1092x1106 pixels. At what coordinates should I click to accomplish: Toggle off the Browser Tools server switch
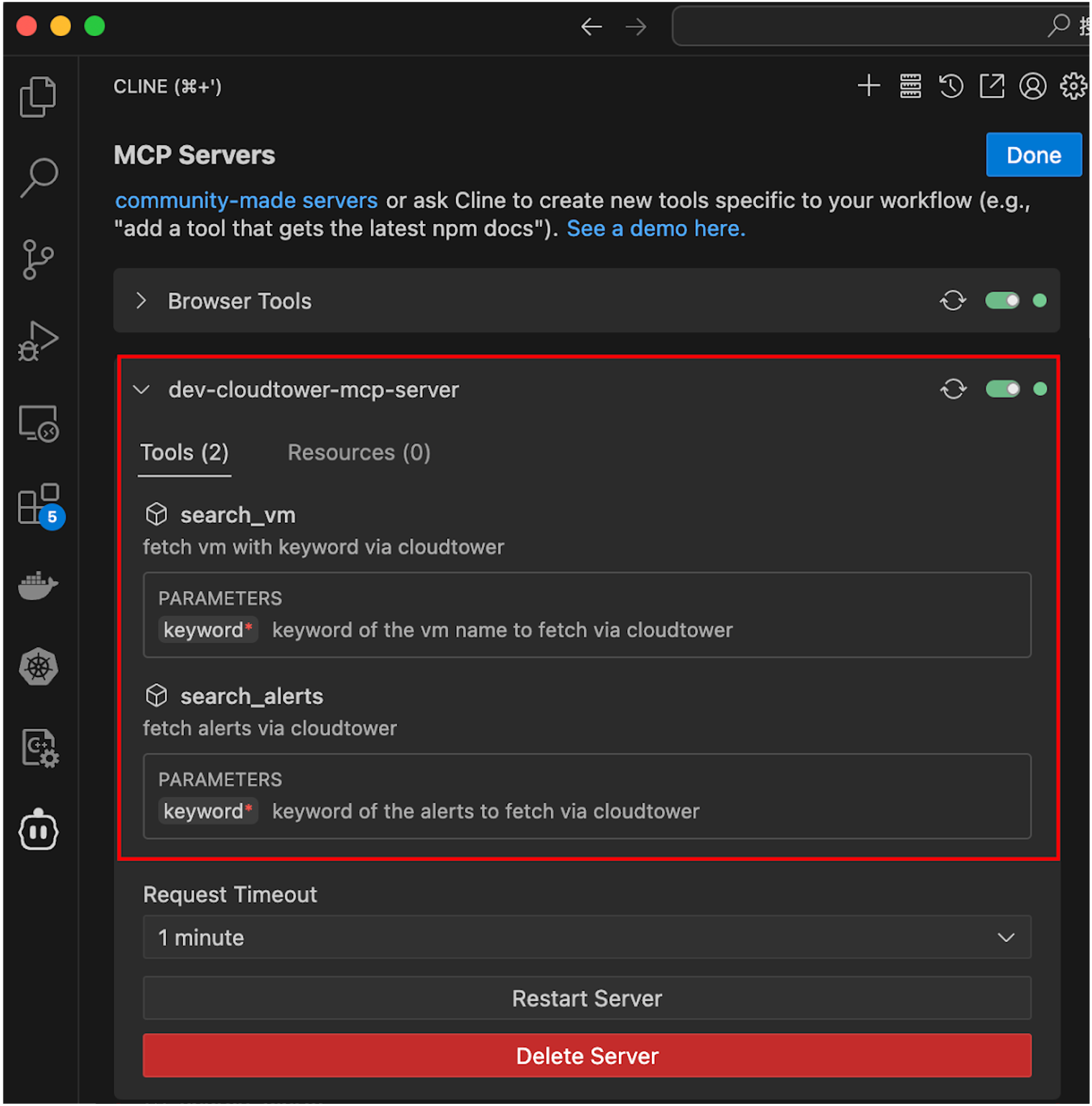click(x=1002, y=300)
